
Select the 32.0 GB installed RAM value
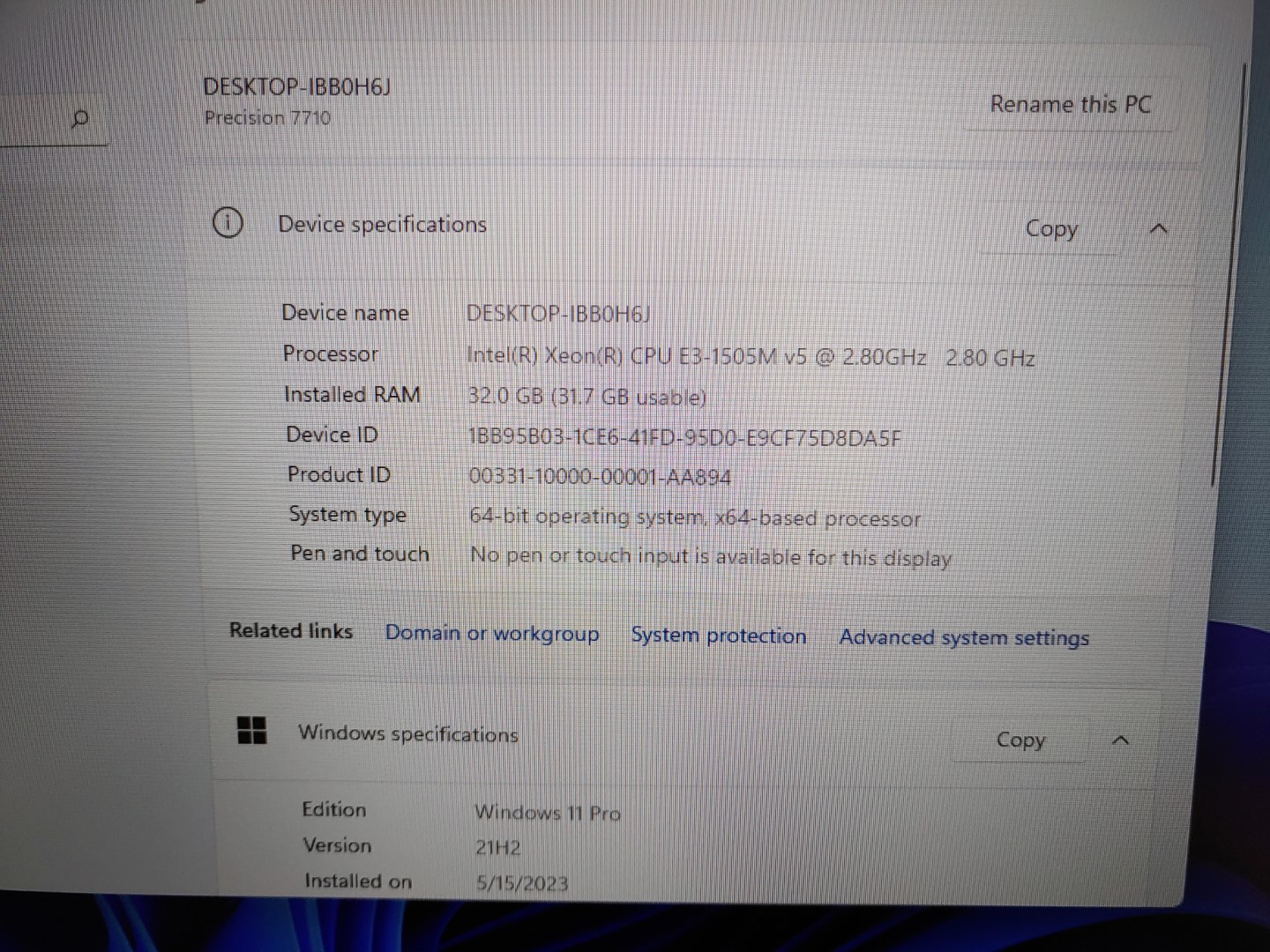(587, 398)
